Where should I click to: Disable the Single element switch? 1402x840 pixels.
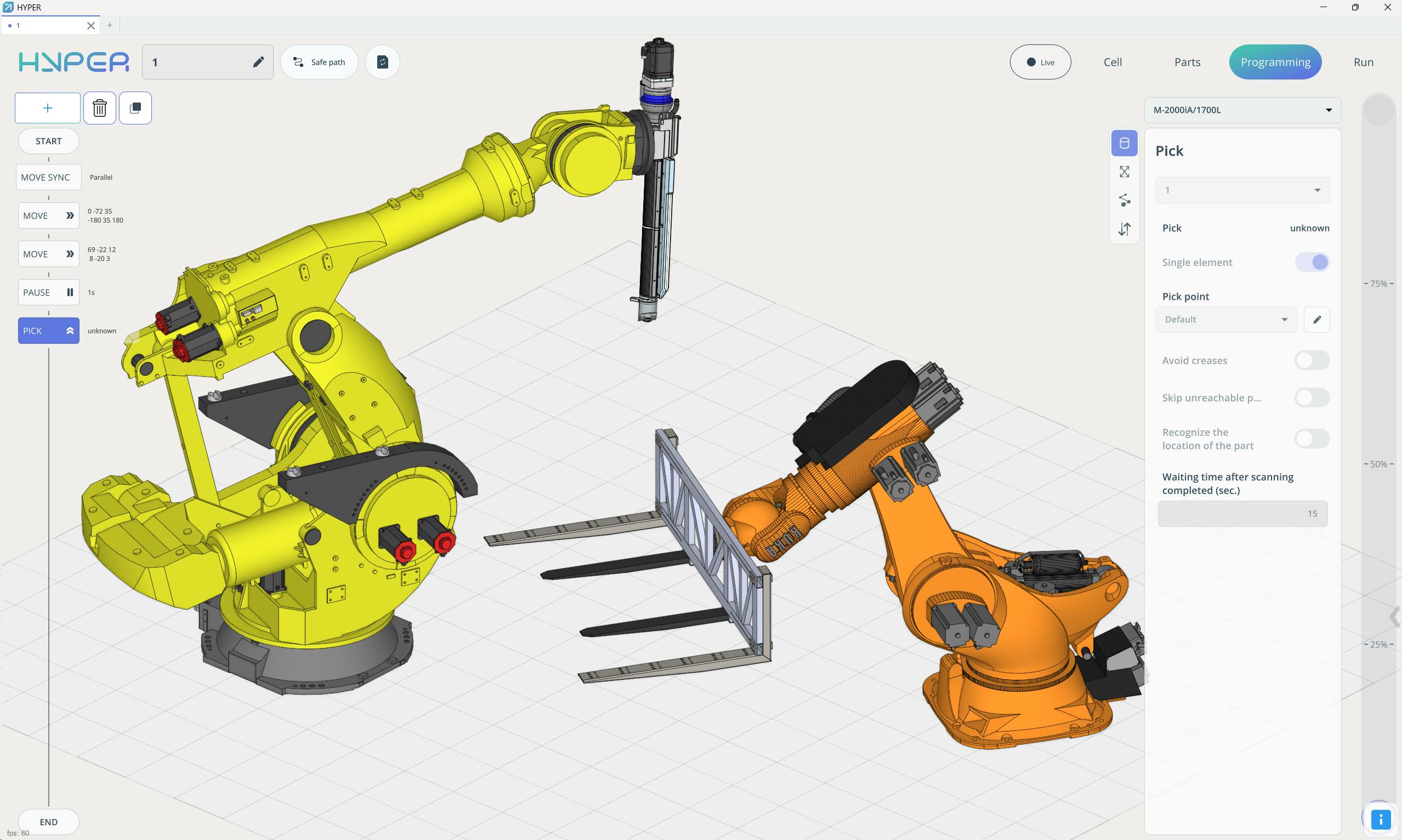pos(1313,262)
